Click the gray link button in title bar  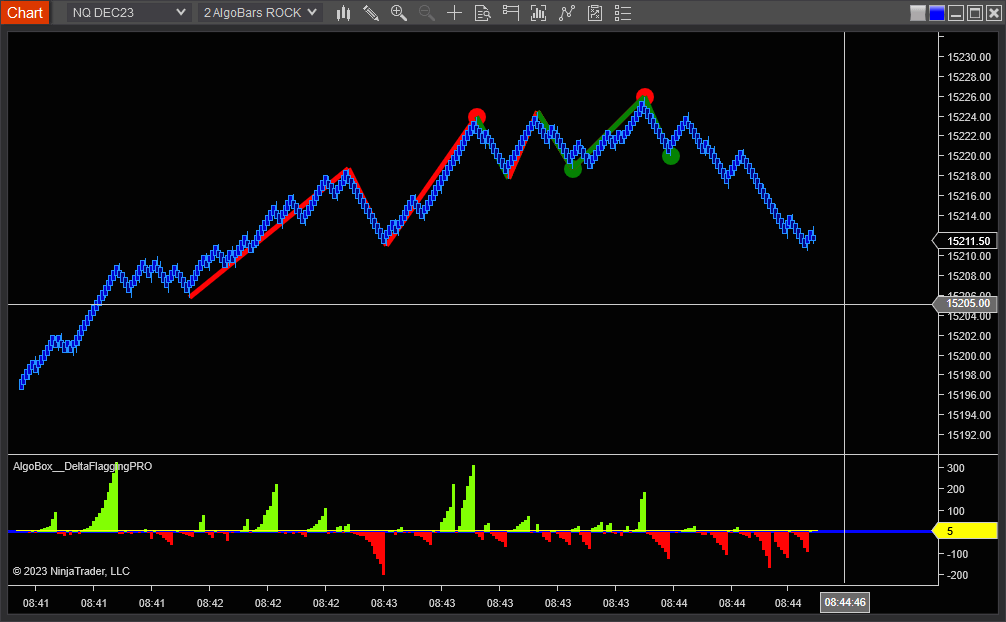(918, 13)
